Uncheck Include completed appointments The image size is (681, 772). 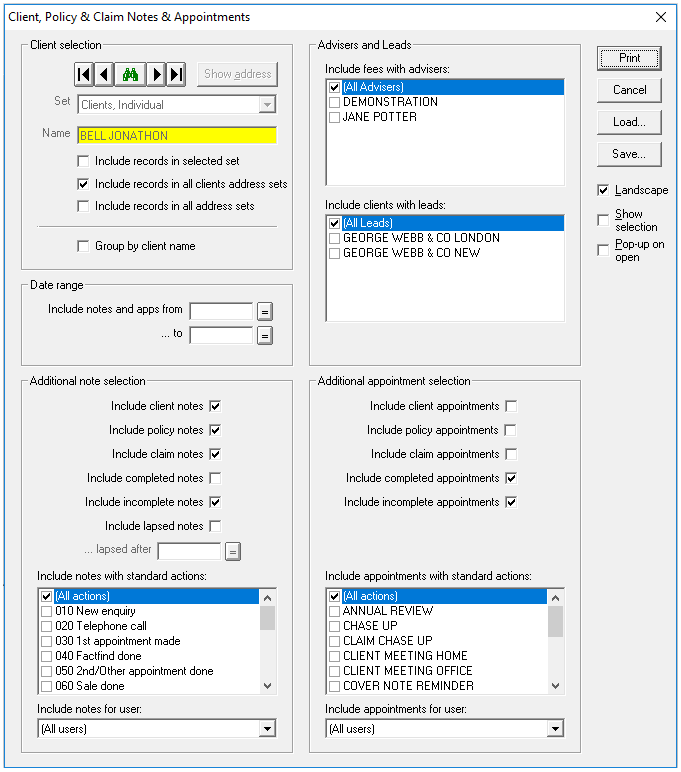(511, 478)
